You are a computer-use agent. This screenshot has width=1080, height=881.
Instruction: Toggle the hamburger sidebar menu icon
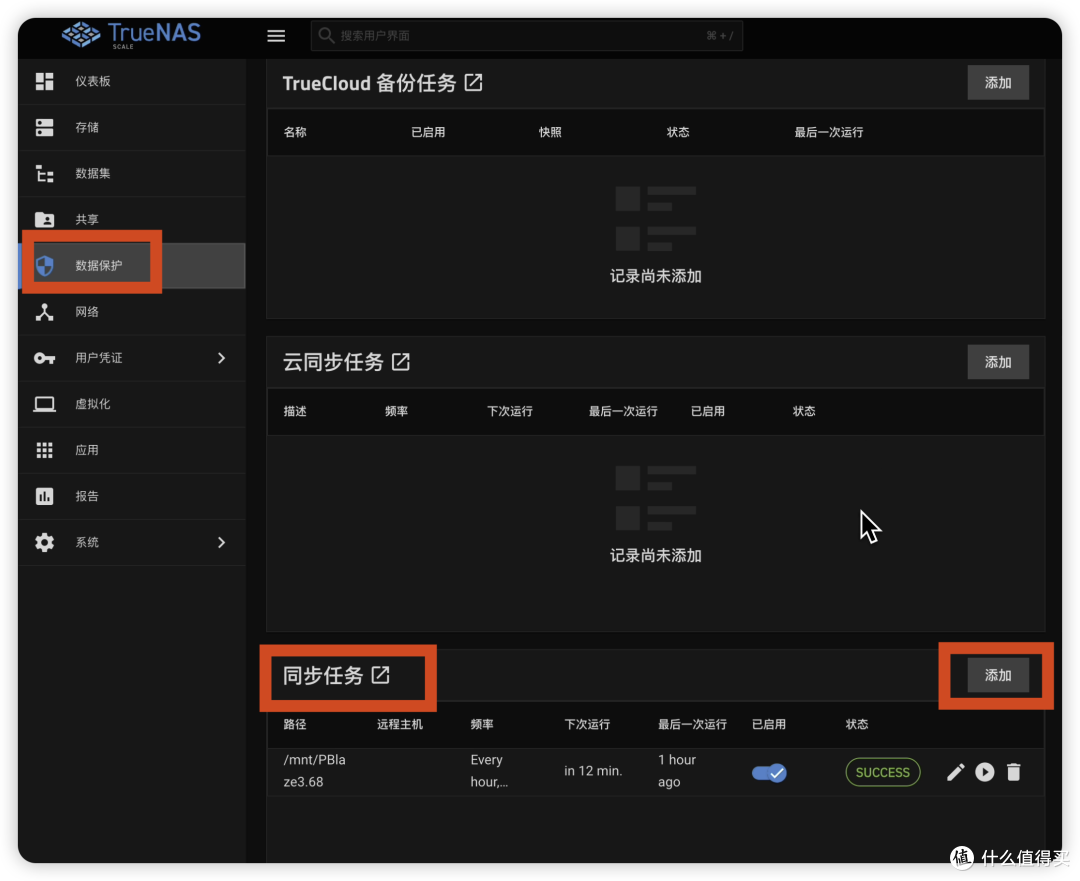pyautogui.click(x=276, y=36)
